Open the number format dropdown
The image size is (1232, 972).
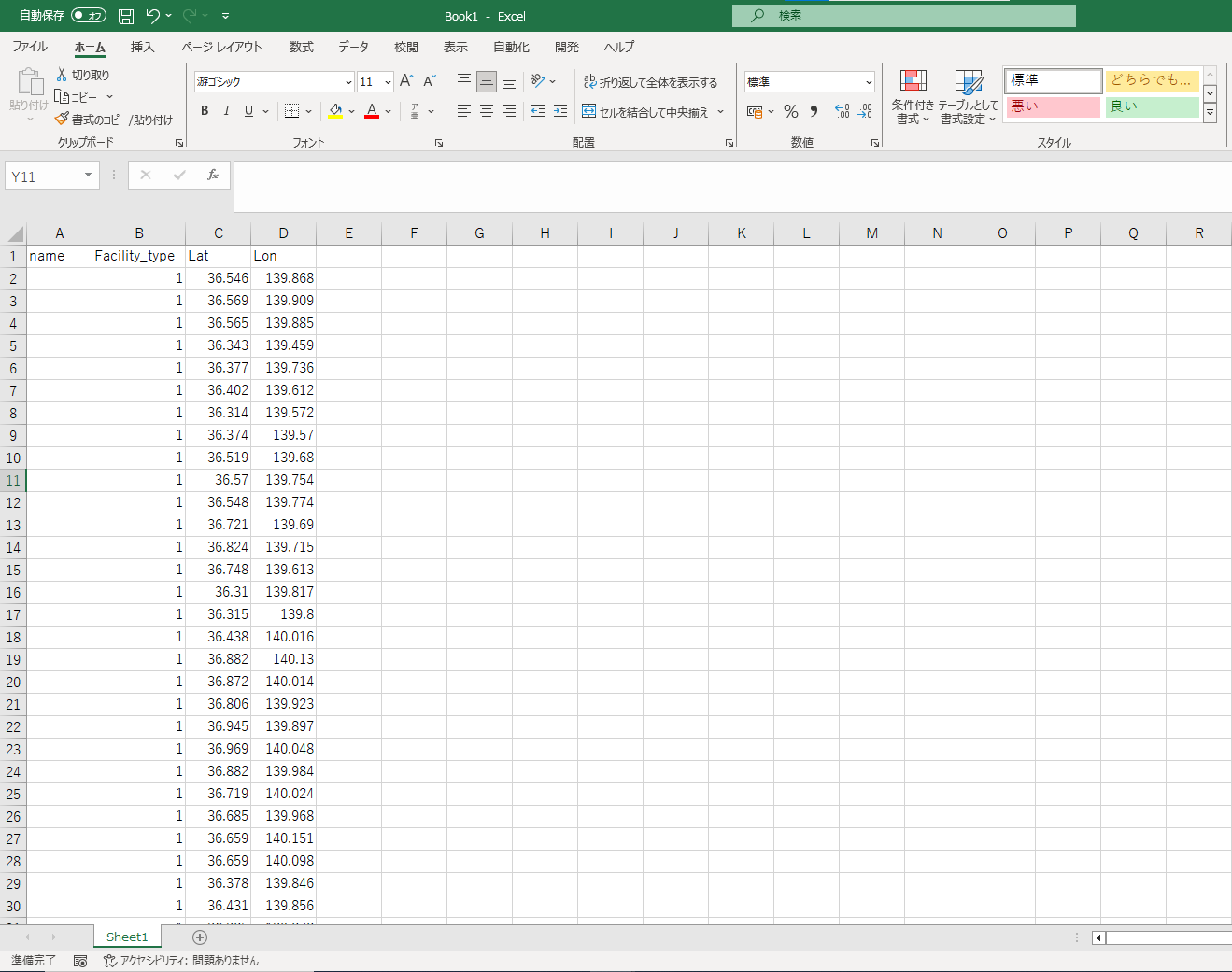(x=869, y=82)
